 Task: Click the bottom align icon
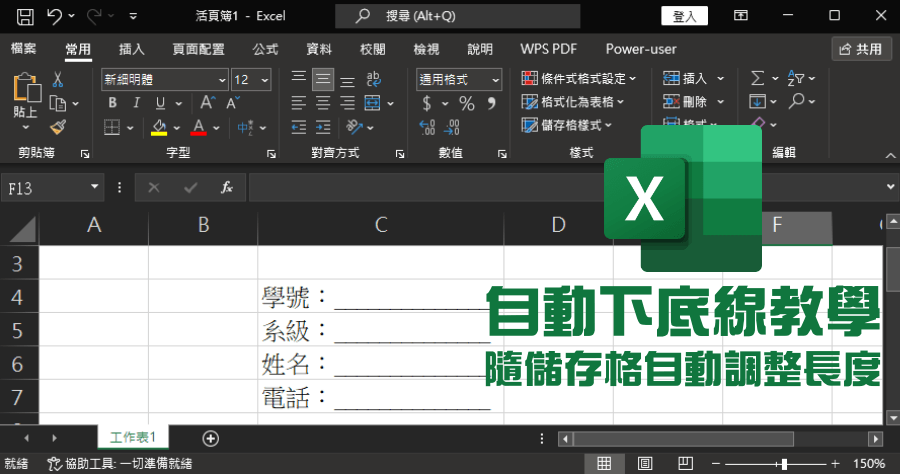tap(347, 80)
